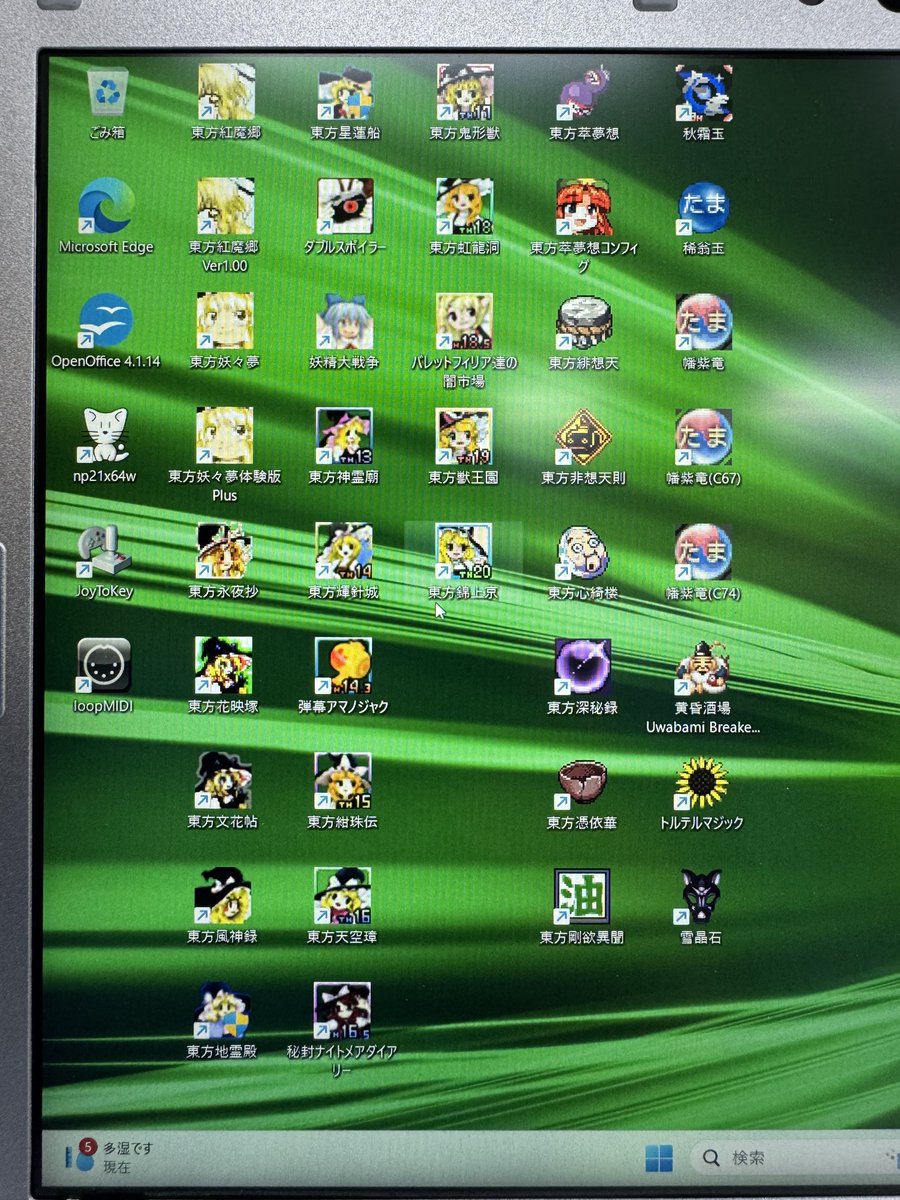The image size is (900, 1200).
Task: Open 東方萃夢想コンフィグ shortcut
Action: pos(584,206)
